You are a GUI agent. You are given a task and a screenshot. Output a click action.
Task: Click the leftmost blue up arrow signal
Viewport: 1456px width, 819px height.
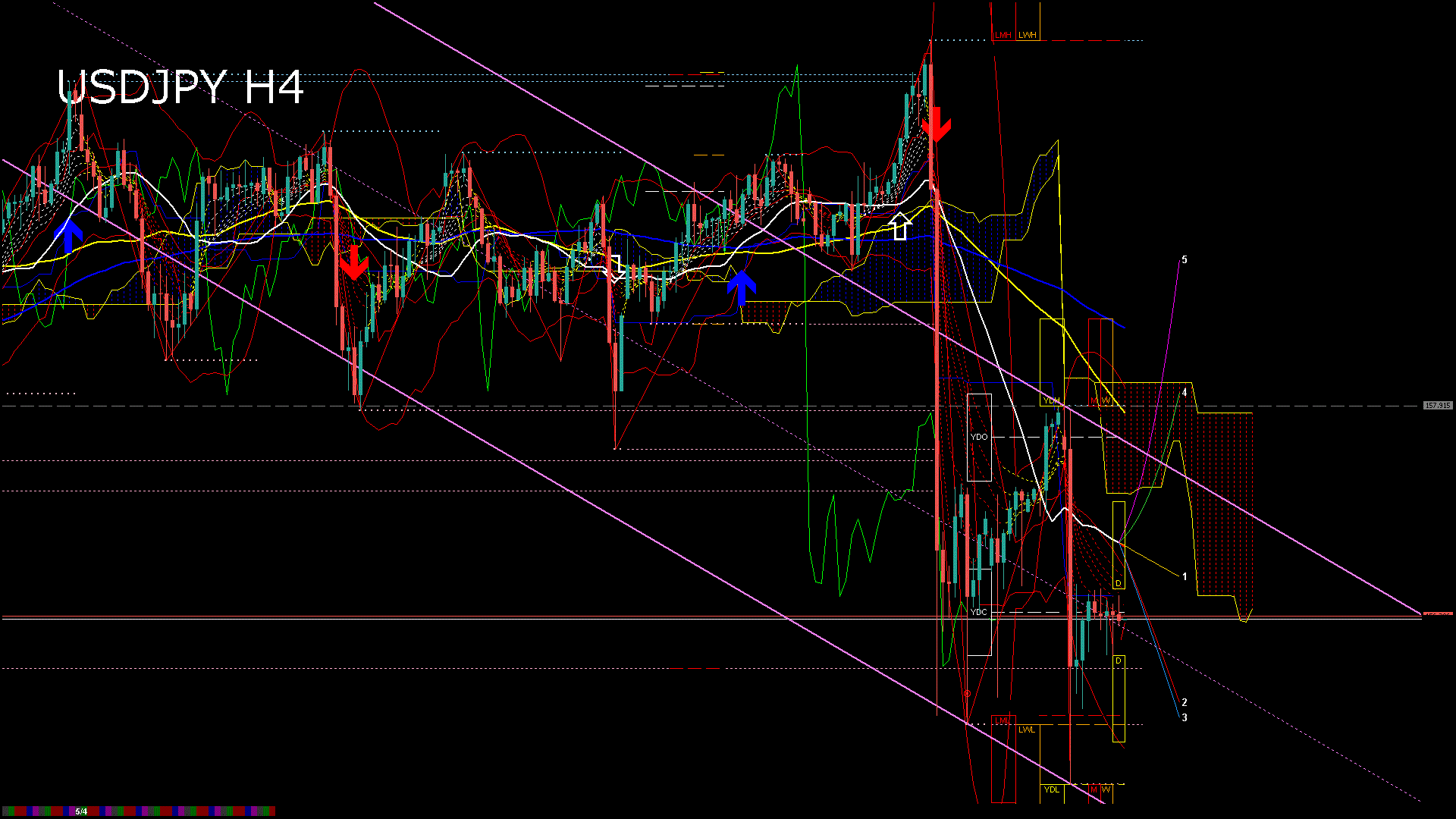69,235
